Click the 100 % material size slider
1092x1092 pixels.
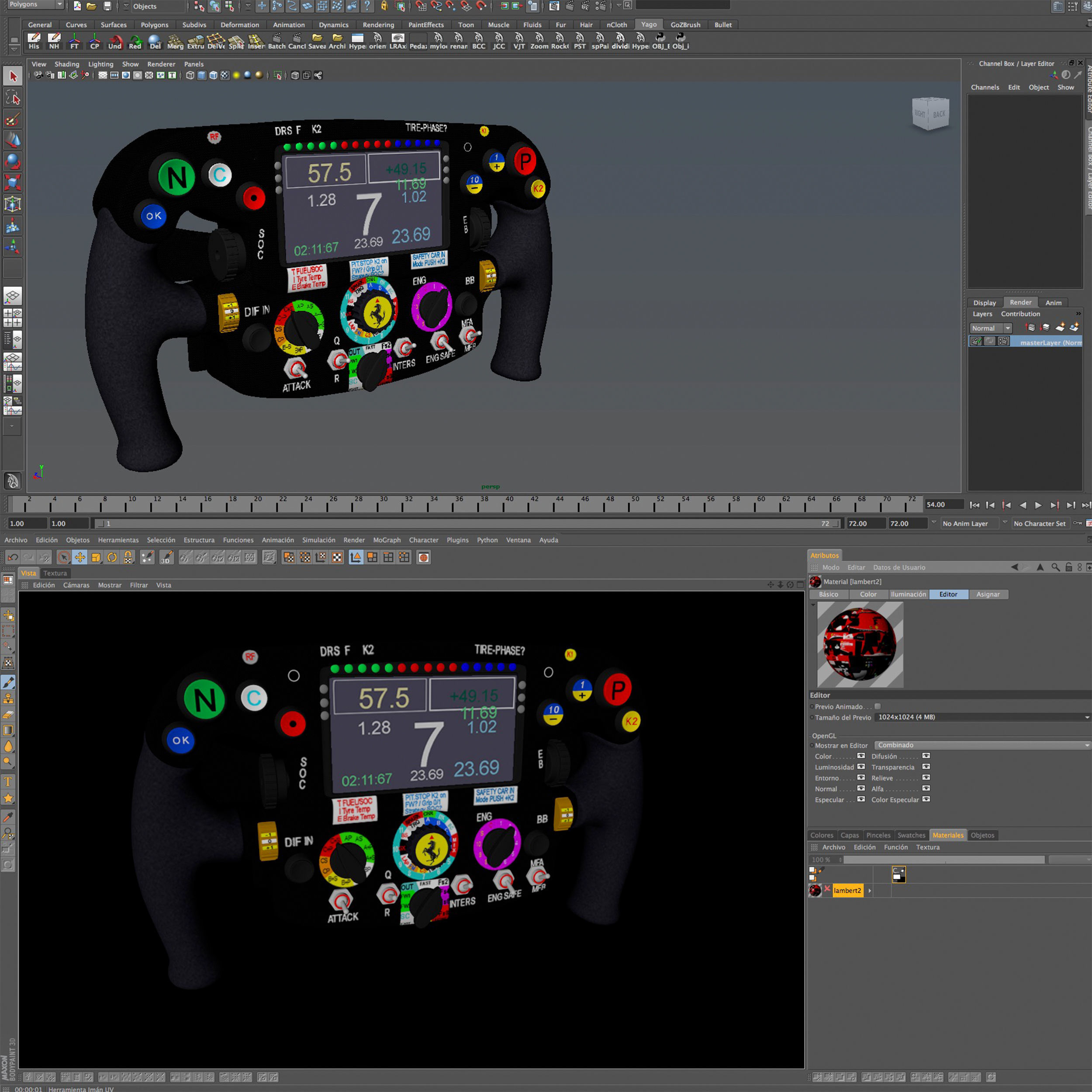944,860
